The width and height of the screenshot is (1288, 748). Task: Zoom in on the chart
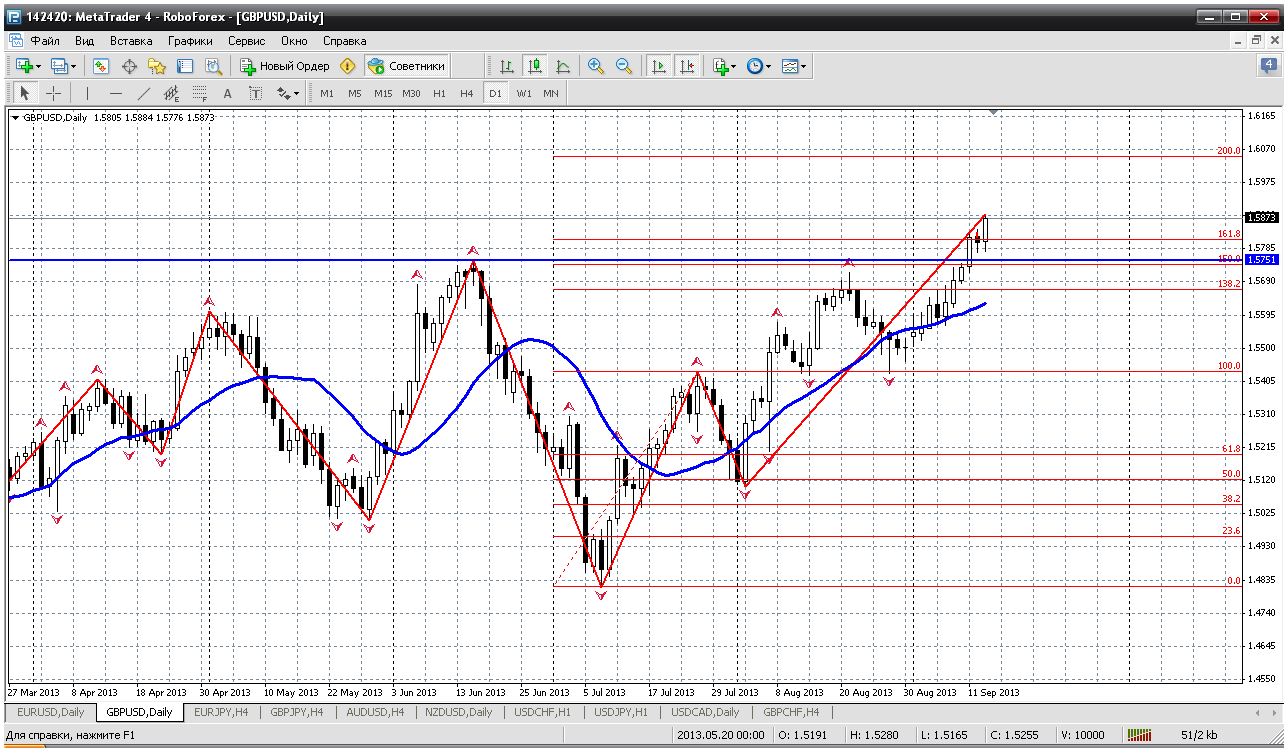click(596, 66)
